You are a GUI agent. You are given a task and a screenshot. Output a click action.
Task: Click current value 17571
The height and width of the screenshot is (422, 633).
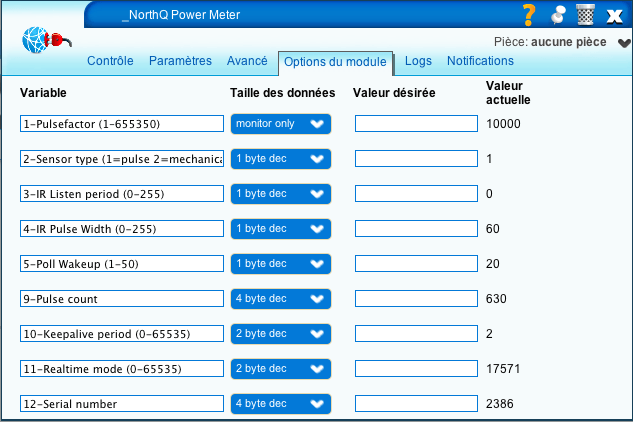click(503, 369)
